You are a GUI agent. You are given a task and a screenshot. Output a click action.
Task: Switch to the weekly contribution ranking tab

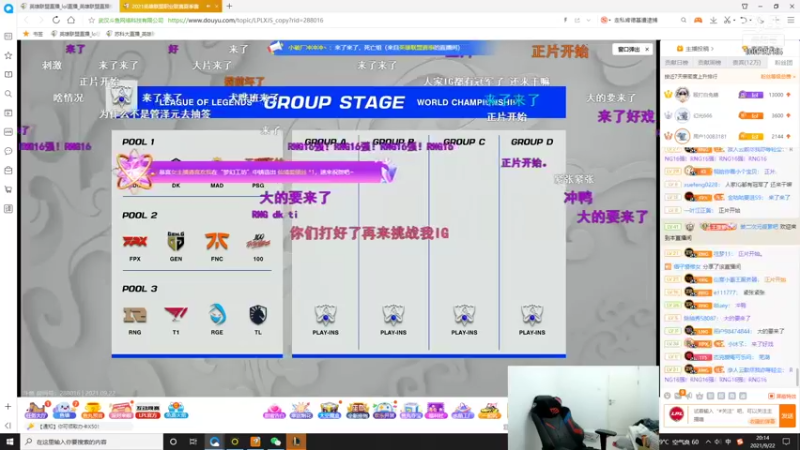(x=709, y=62)
